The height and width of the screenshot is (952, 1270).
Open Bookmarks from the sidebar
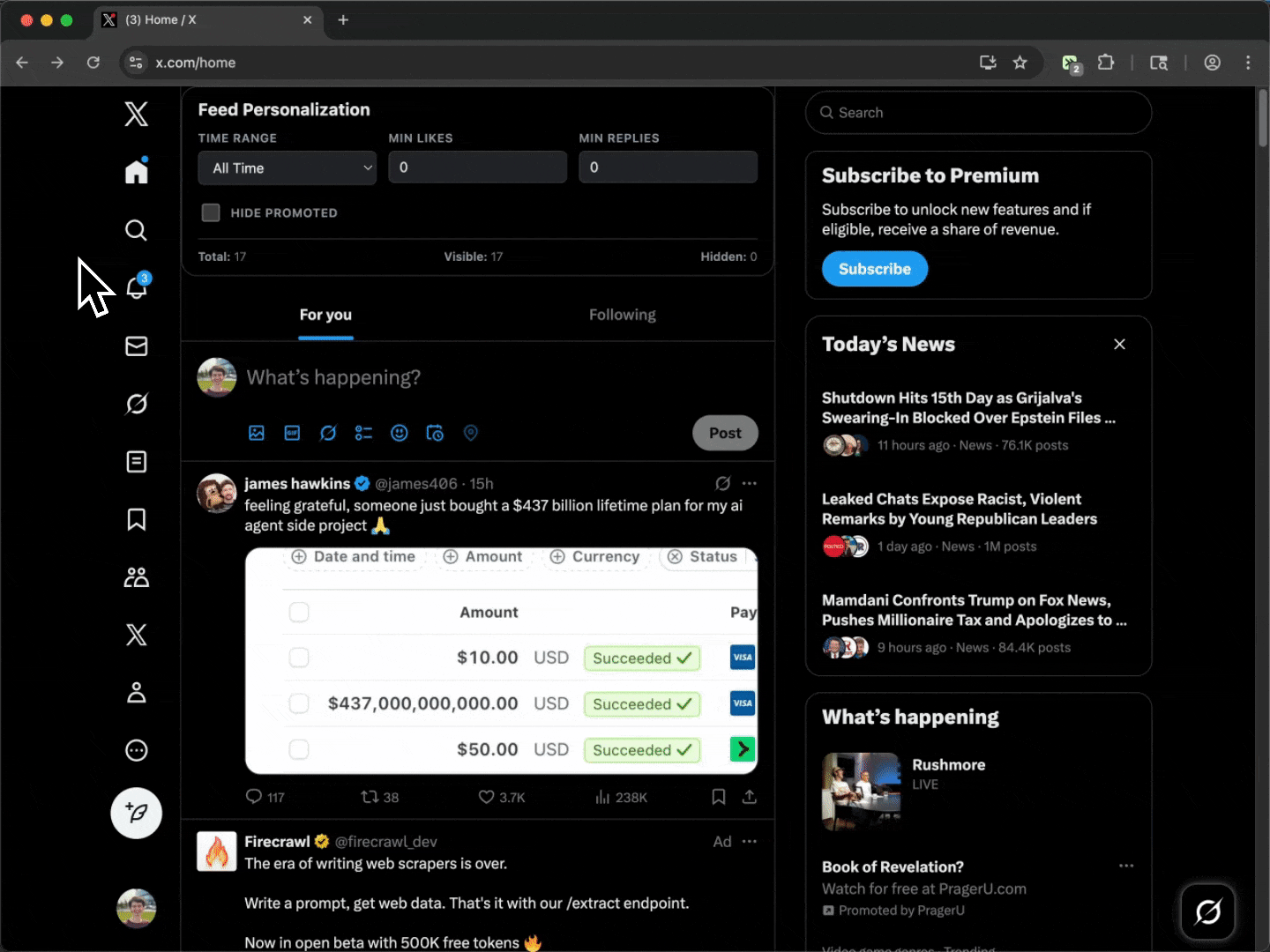coord(137,520)
